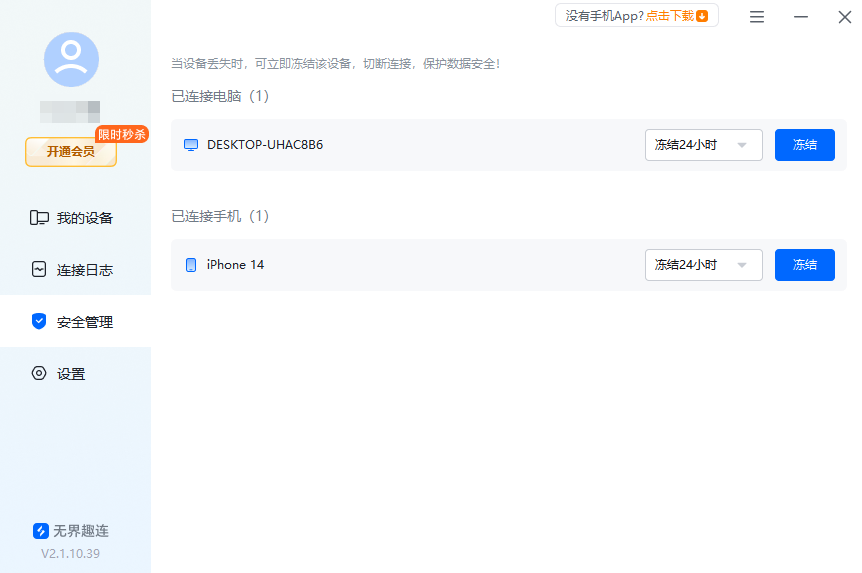Click the Settings (设置) gear icon
The height and width of the screenshot is (573, 862).
point(39,374)
